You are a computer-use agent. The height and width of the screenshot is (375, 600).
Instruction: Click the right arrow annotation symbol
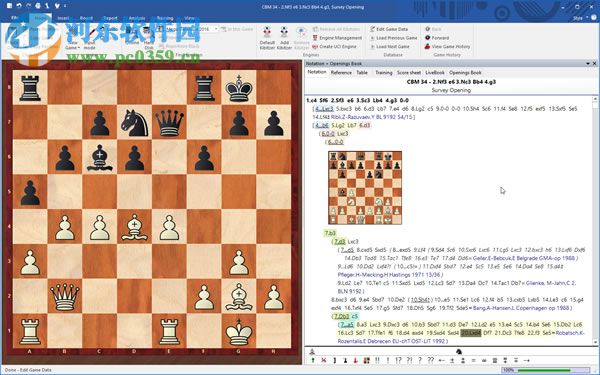527,360
